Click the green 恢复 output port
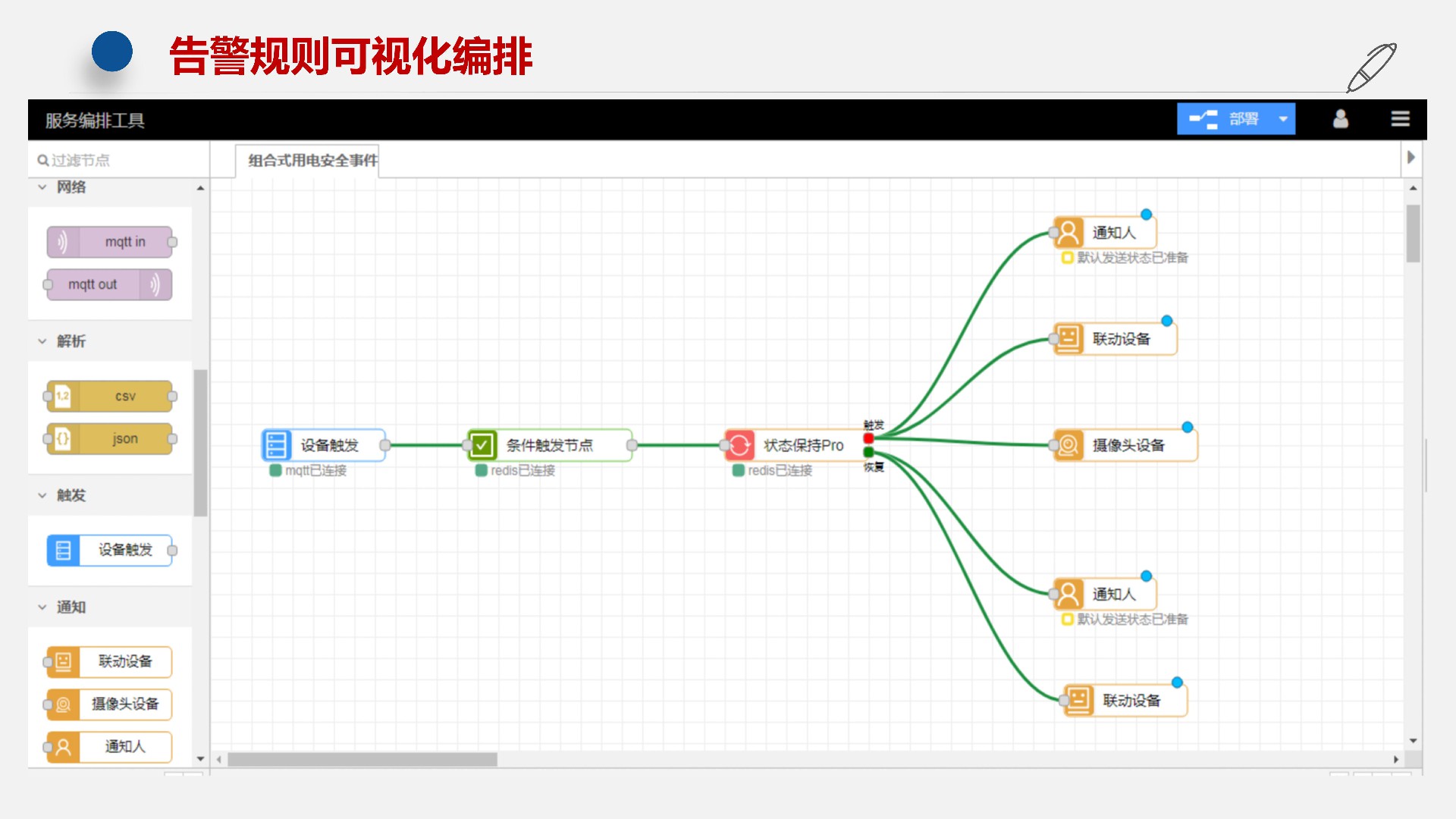 click(x=868, y=452)
